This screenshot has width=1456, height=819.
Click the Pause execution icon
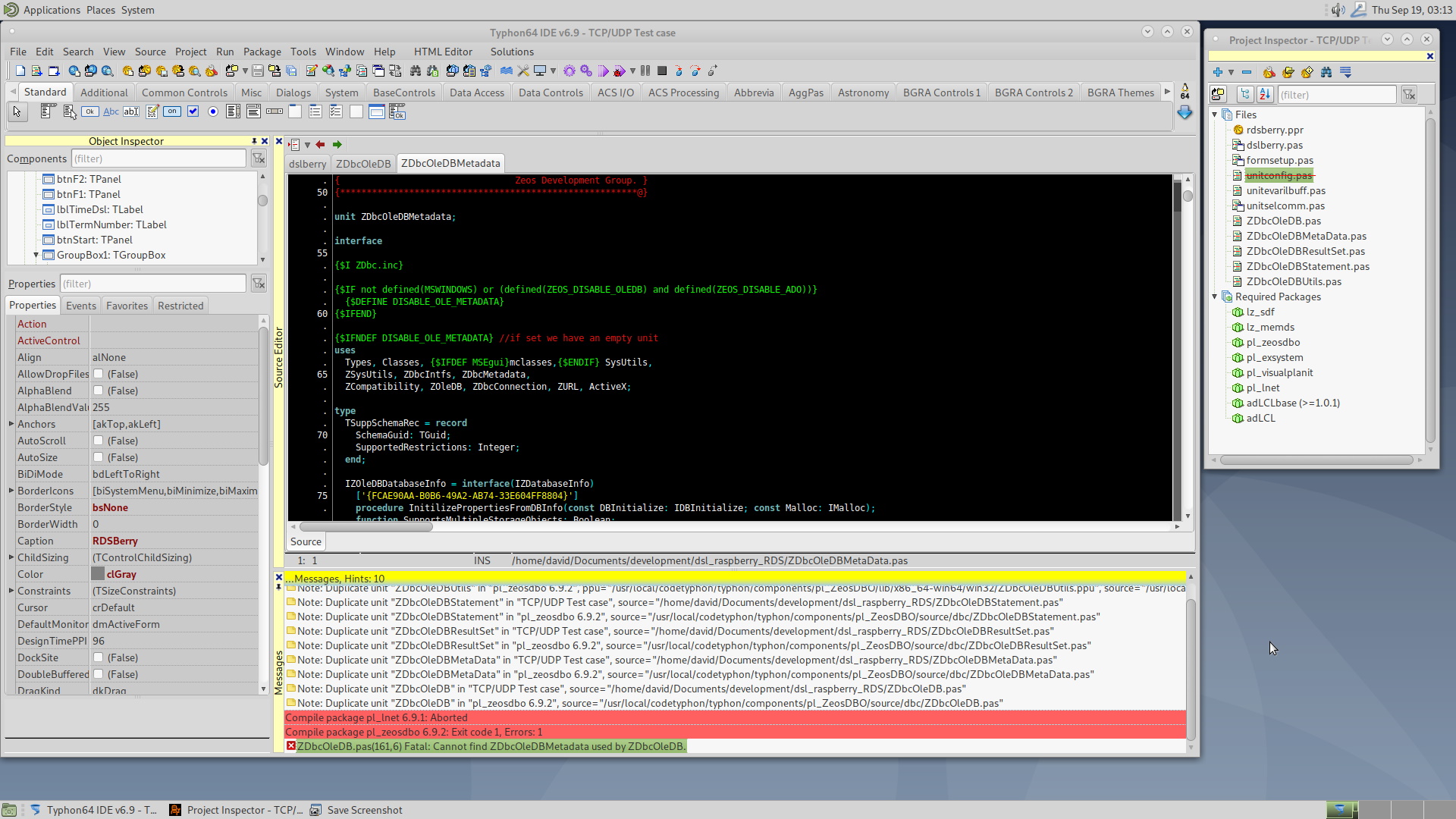pos(645,71)
